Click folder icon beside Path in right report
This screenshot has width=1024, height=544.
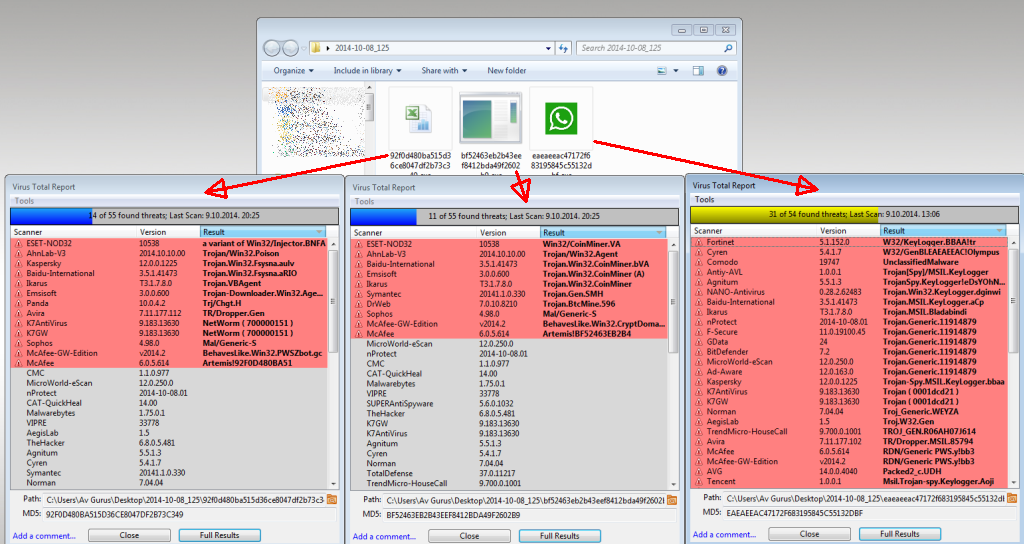1012,498
